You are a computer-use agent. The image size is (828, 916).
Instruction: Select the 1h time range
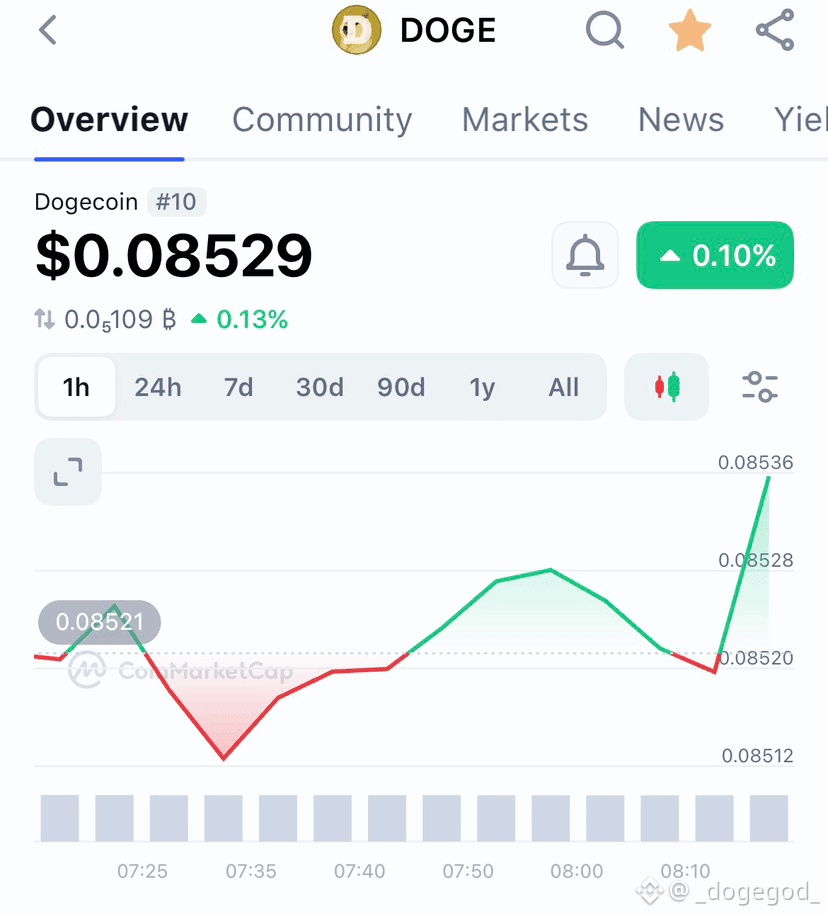click(x=76, y=387)
